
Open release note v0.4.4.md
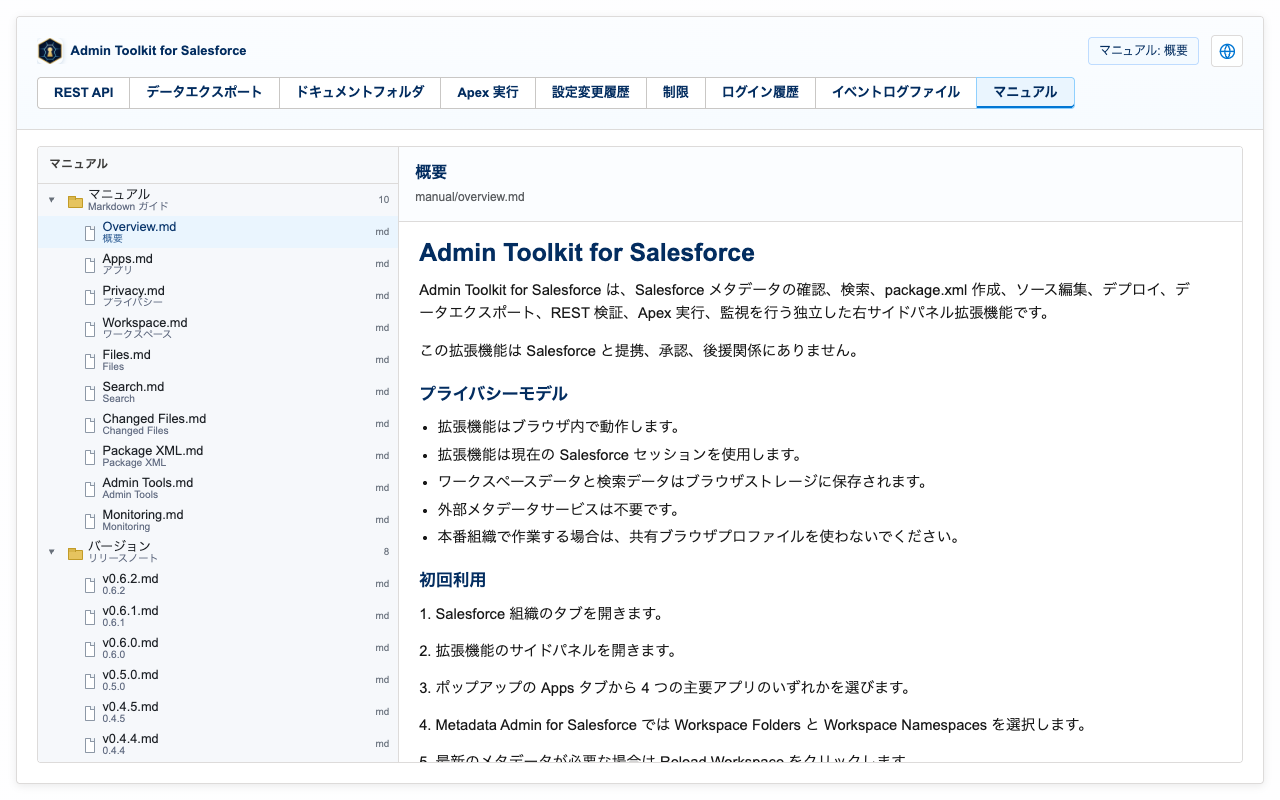click(x=218, y=744)
